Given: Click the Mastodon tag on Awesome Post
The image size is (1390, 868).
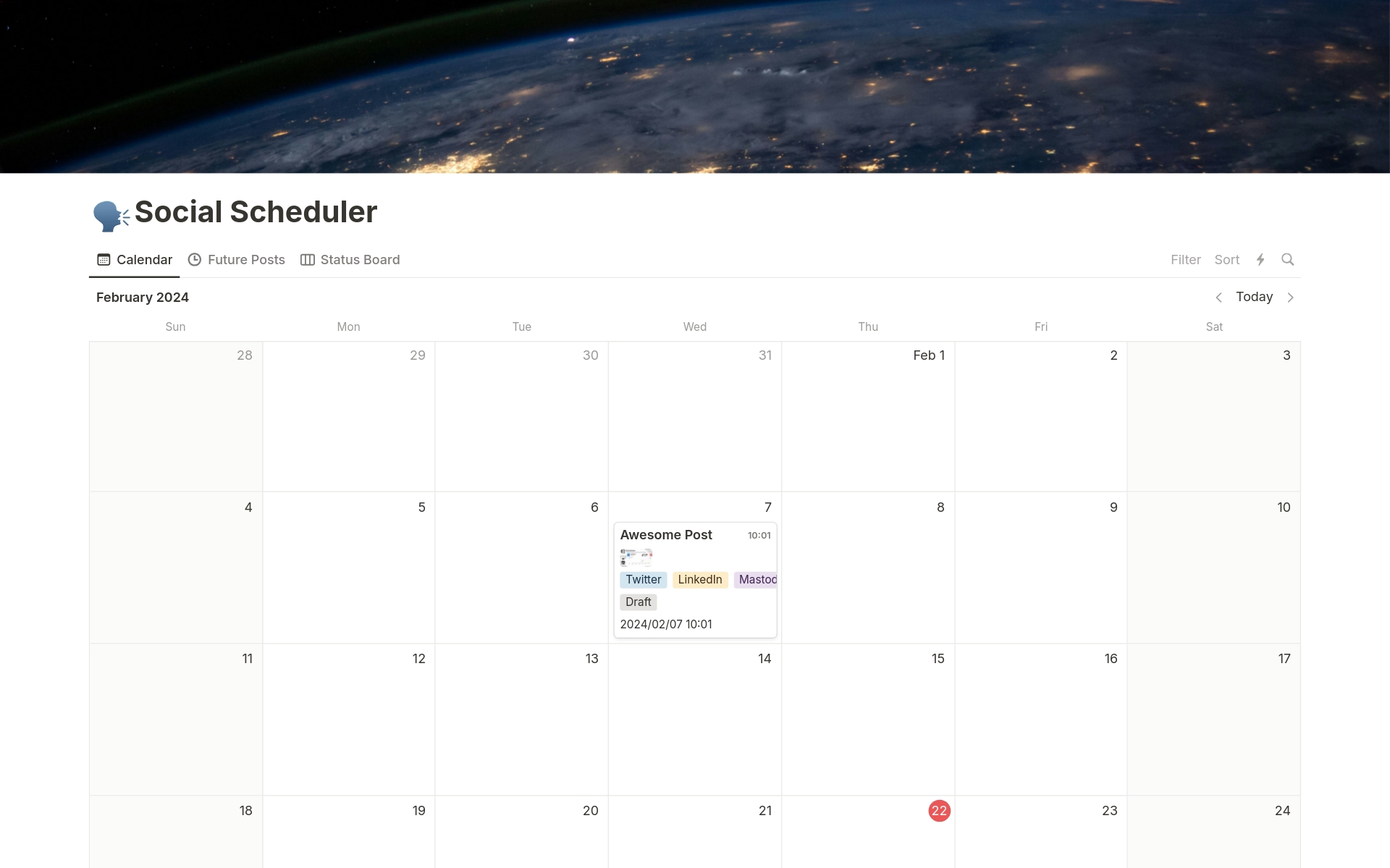Looking at the screenshot, I should (756, 579).
